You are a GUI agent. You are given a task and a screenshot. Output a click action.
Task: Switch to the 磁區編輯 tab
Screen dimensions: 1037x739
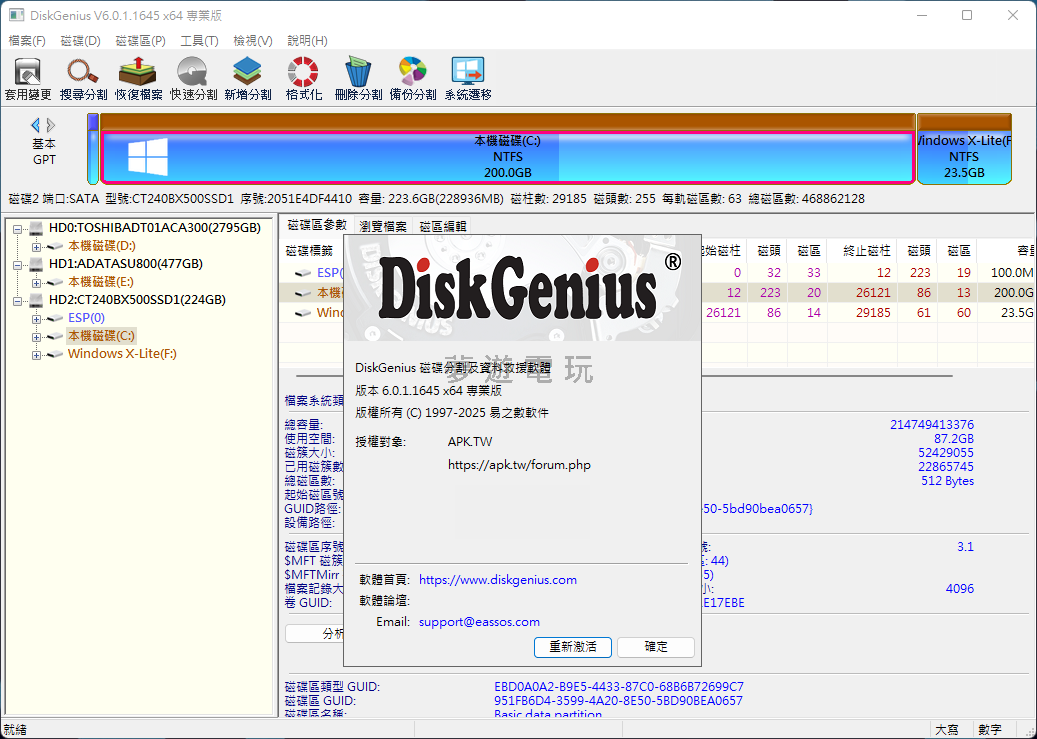coord(442,226)
